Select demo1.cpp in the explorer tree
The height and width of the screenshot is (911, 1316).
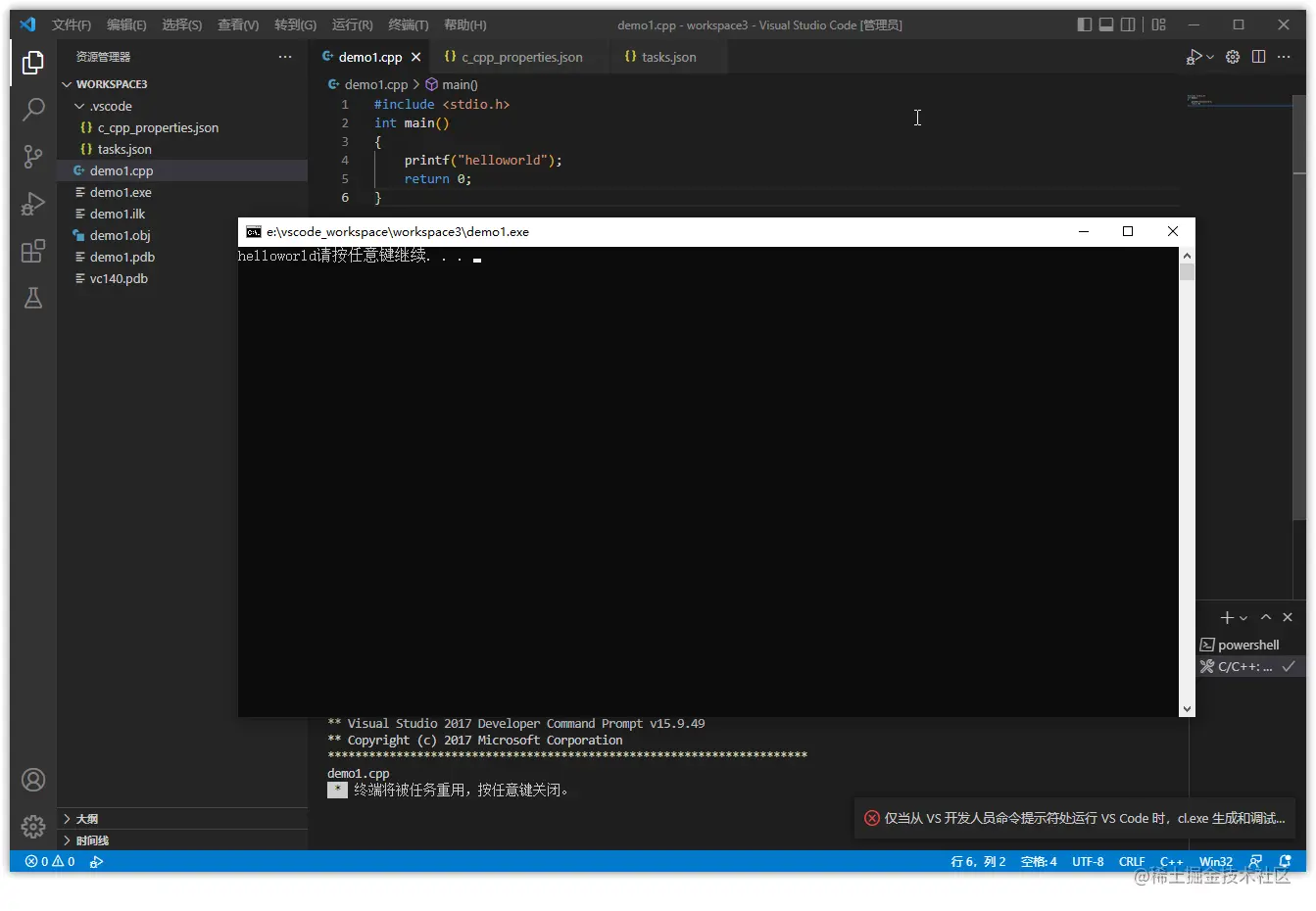click(x=182, y=170)
